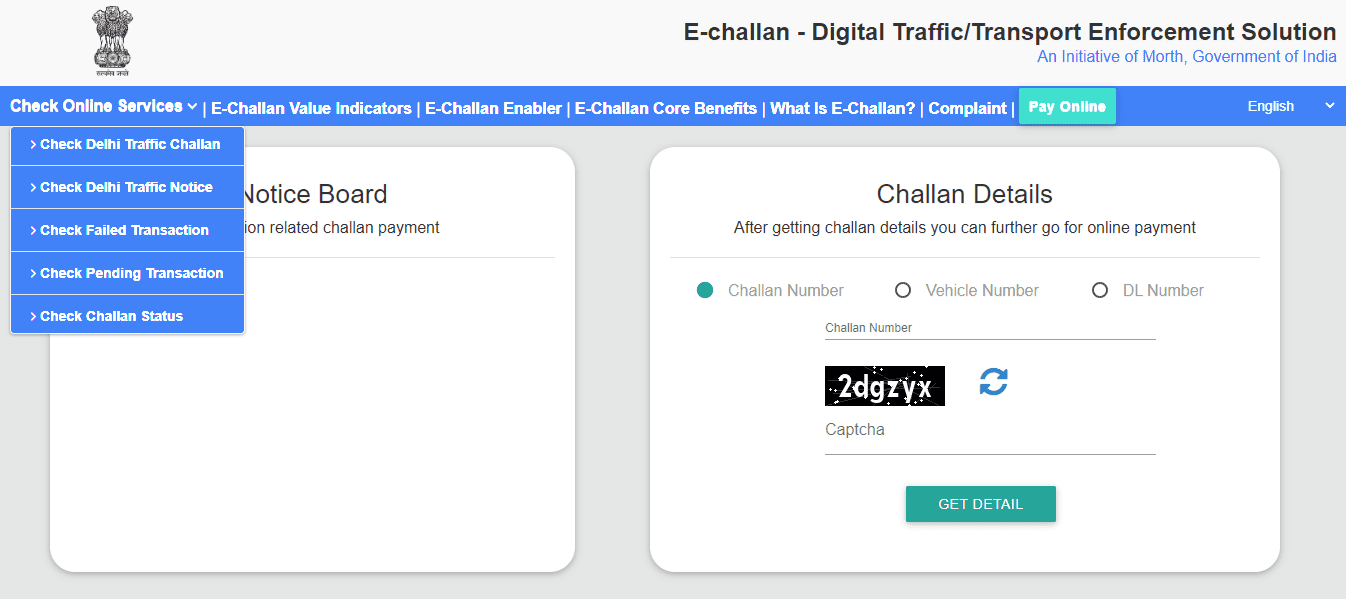Image resolution: width=1346 pixels, height=599 pixels.
Task: Select the DL Number radio option
Action: pyautogui.click(x=1100, y=290)
